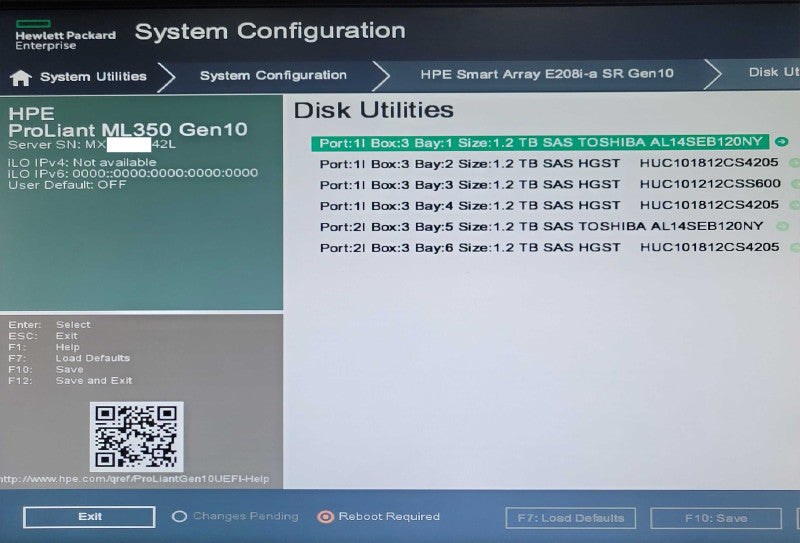Click the iLO IPv4: Not available text
Image resolution: width=800 pixels, height=543 pixels.
pos(82,162)
